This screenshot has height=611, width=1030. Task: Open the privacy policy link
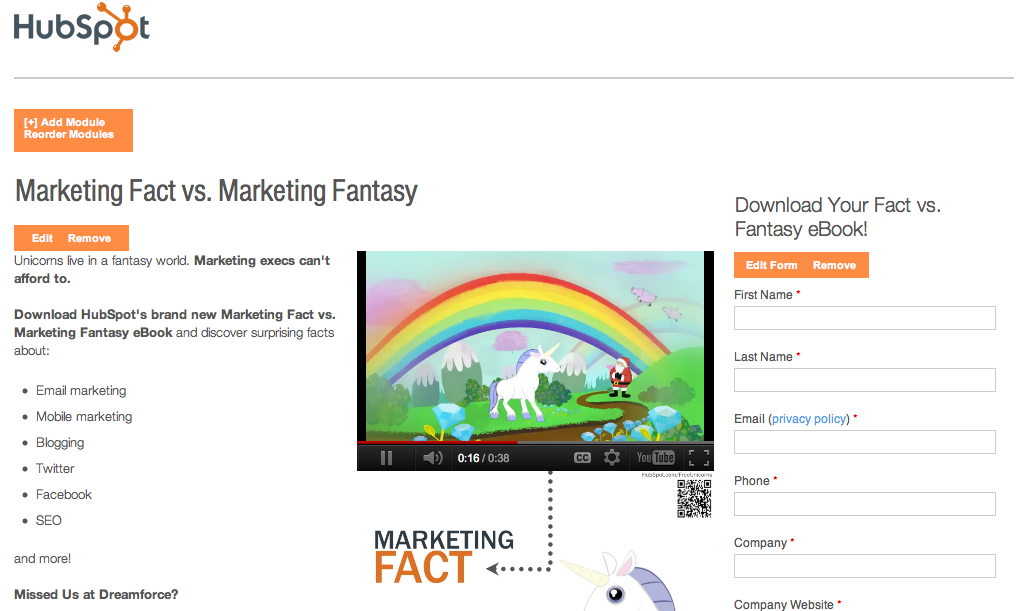point(809,419)
